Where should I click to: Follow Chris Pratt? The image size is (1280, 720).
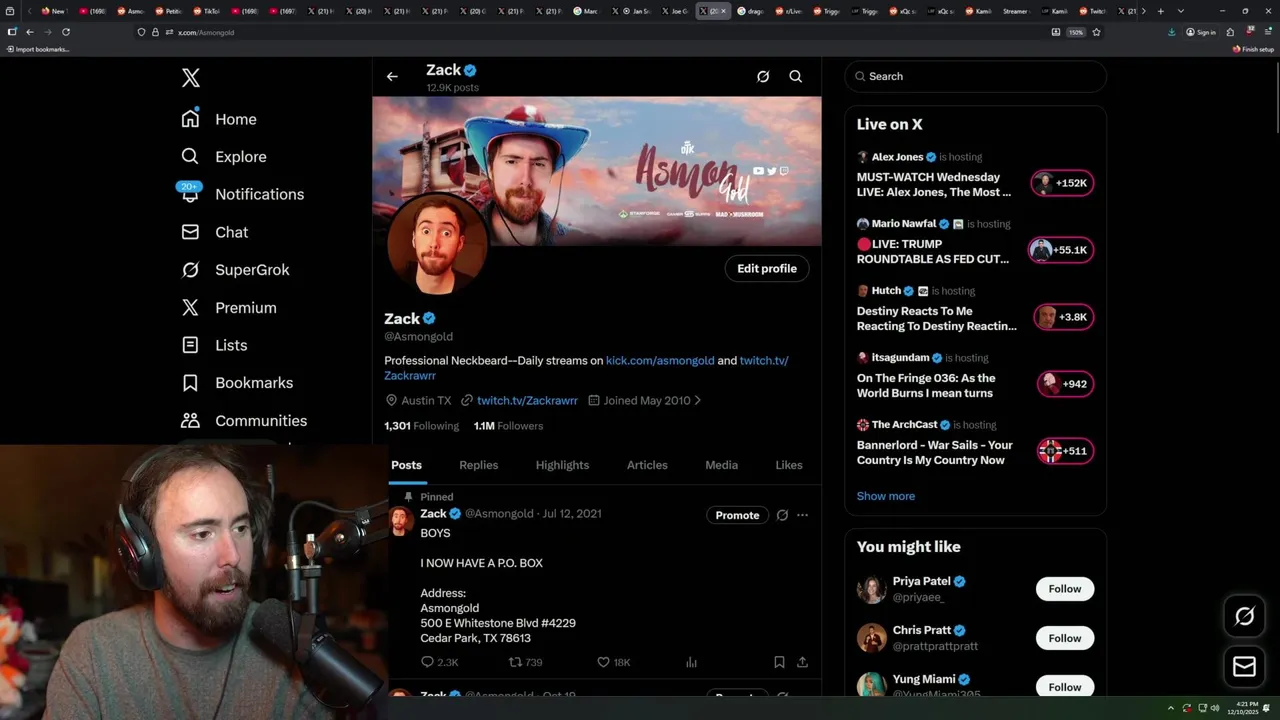pyautogui.click(x=1064, y=638)
